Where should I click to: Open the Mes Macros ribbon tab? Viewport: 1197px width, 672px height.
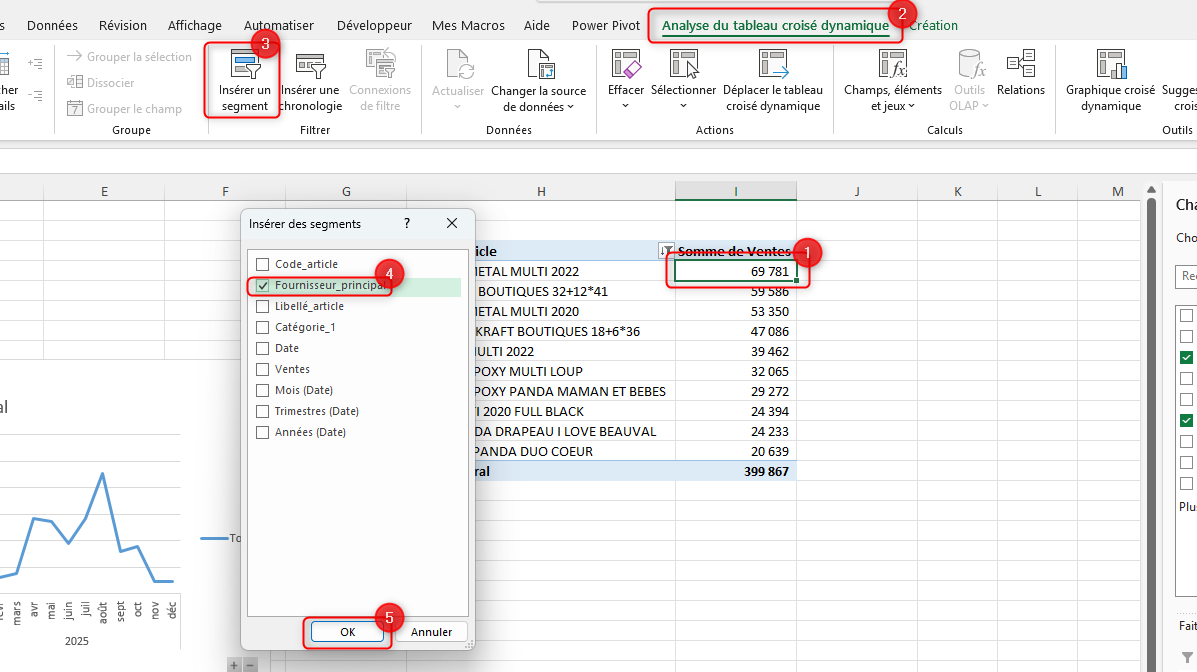(x=468, y=25)
